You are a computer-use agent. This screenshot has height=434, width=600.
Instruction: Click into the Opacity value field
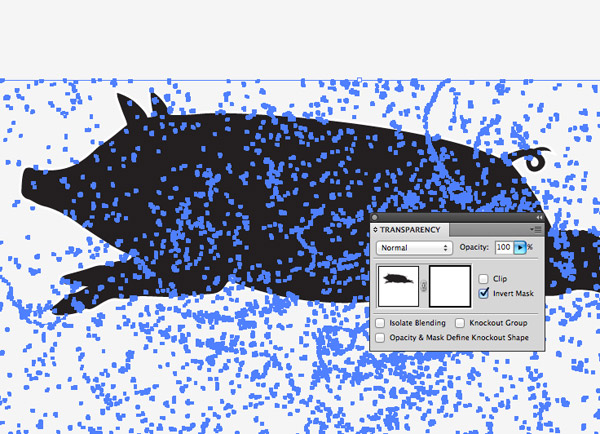tap(504, 248)
